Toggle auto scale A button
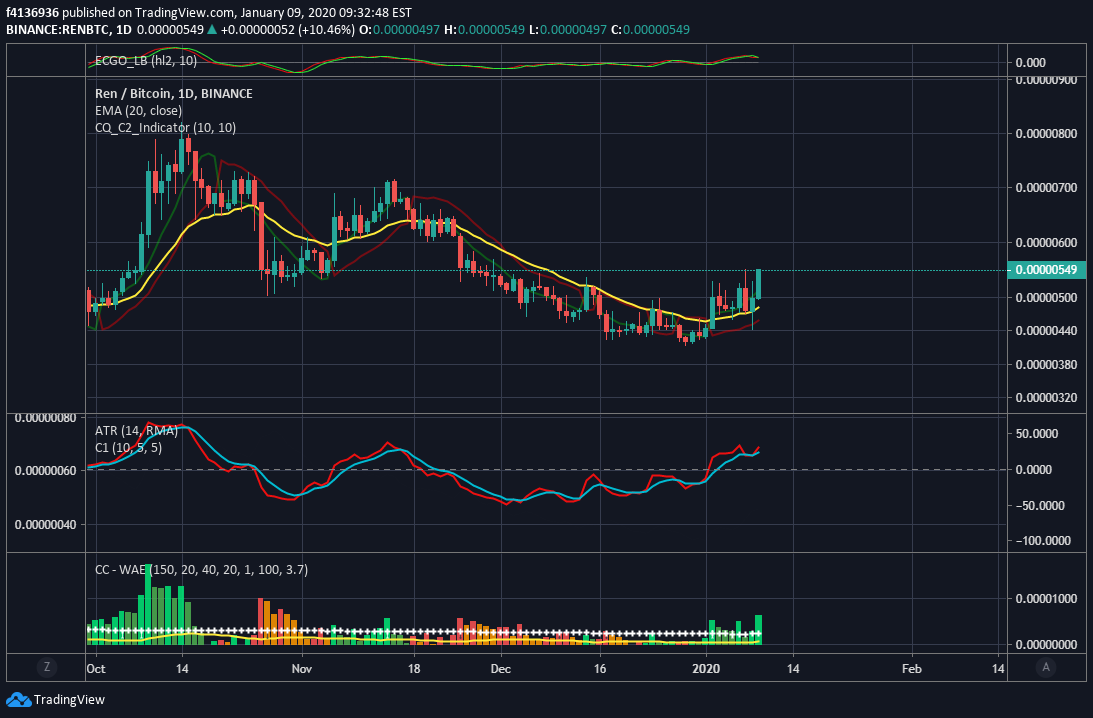1093x718 pixels. point(1046,667)
